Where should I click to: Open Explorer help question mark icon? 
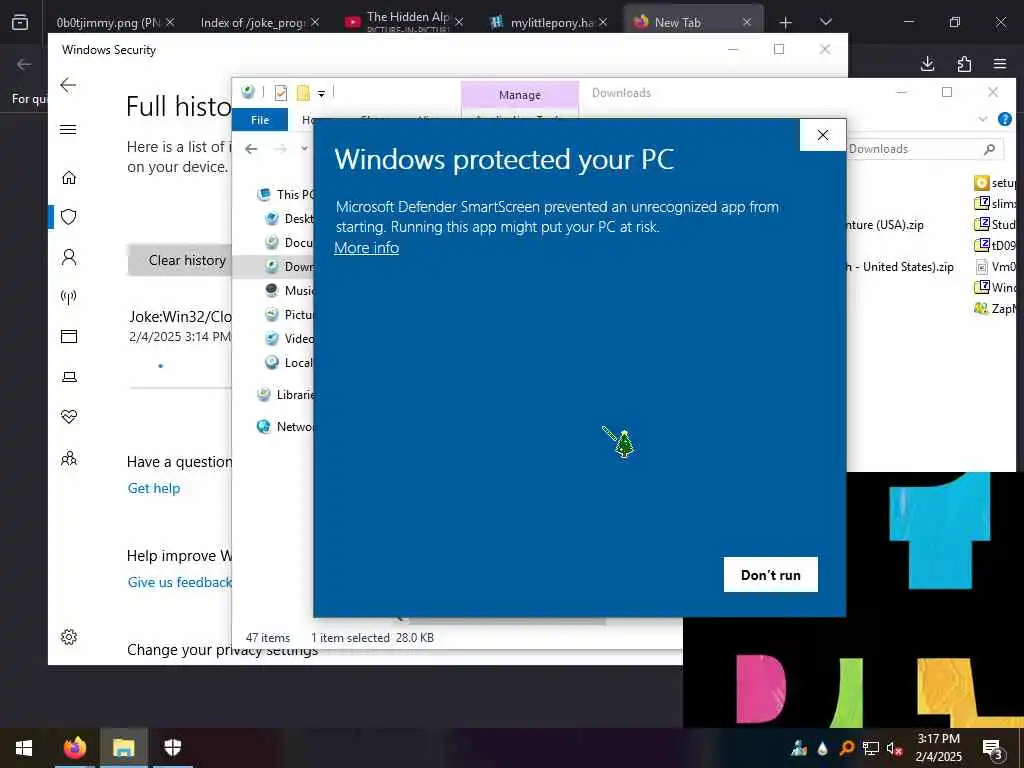tap(1004, 119)
